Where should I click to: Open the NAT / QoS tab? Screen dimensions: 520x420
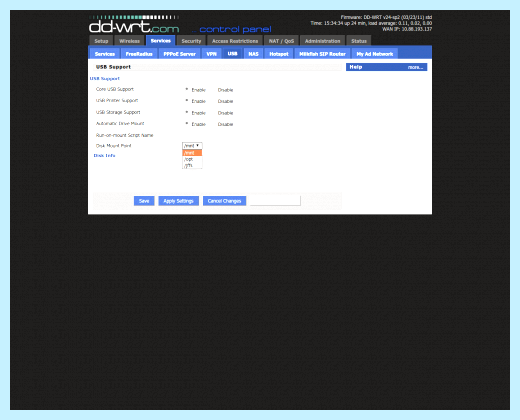[281, 41]
